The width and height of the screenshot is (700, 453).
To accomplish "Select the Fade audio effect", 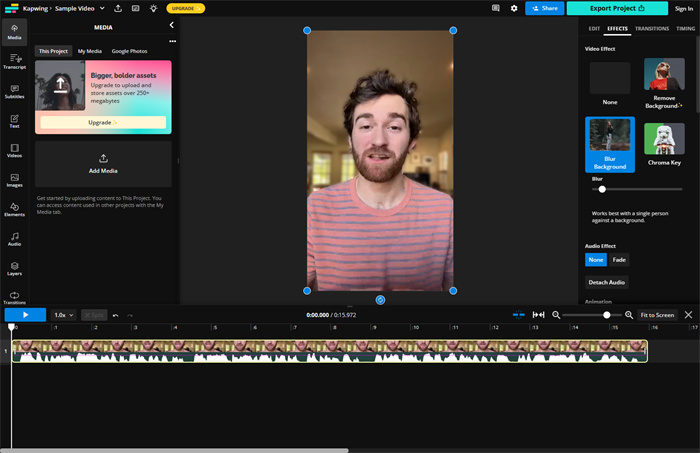I will click(x=619, y=260).
